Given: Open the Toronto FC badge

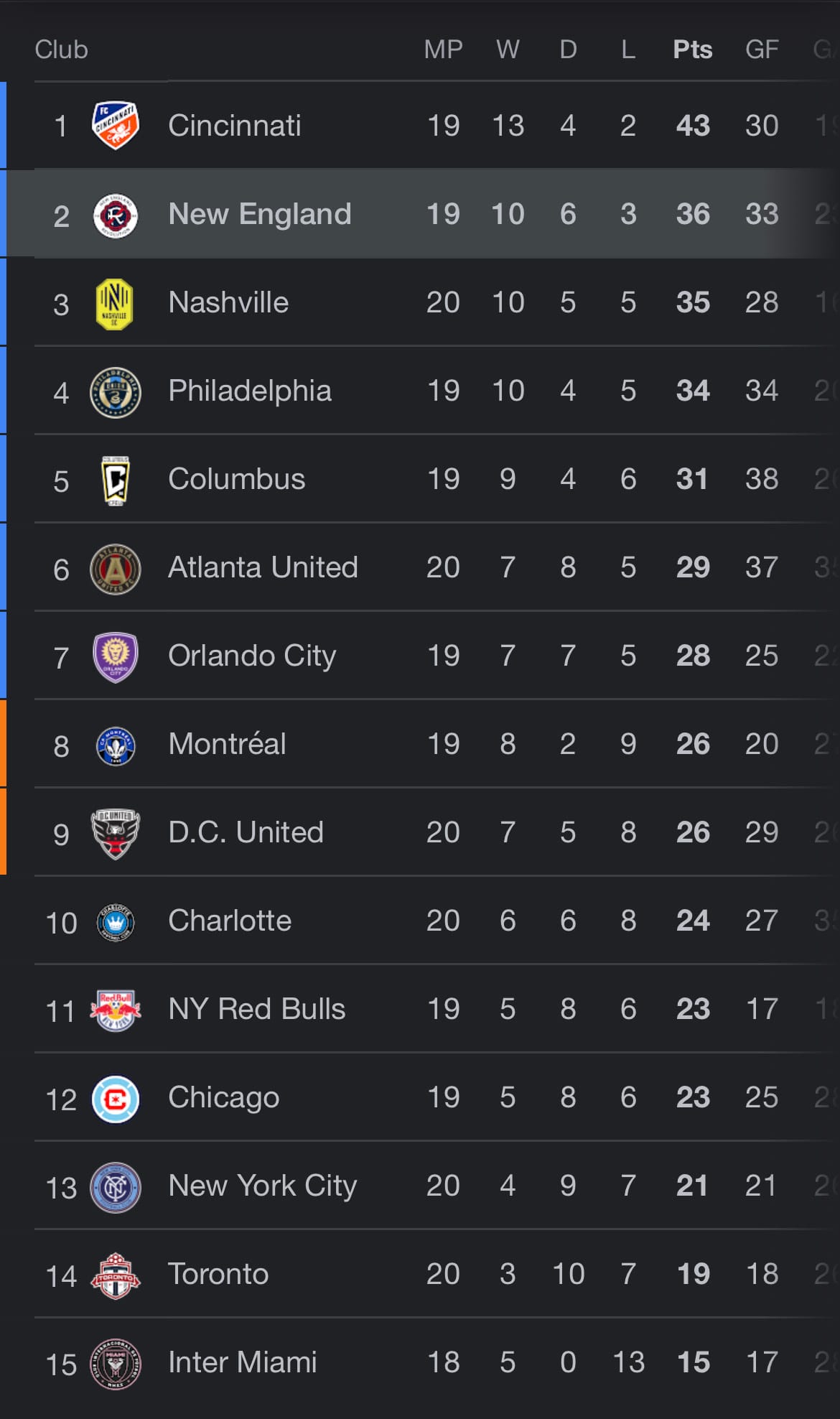Looking at the screenshot, I should 115,1275.
